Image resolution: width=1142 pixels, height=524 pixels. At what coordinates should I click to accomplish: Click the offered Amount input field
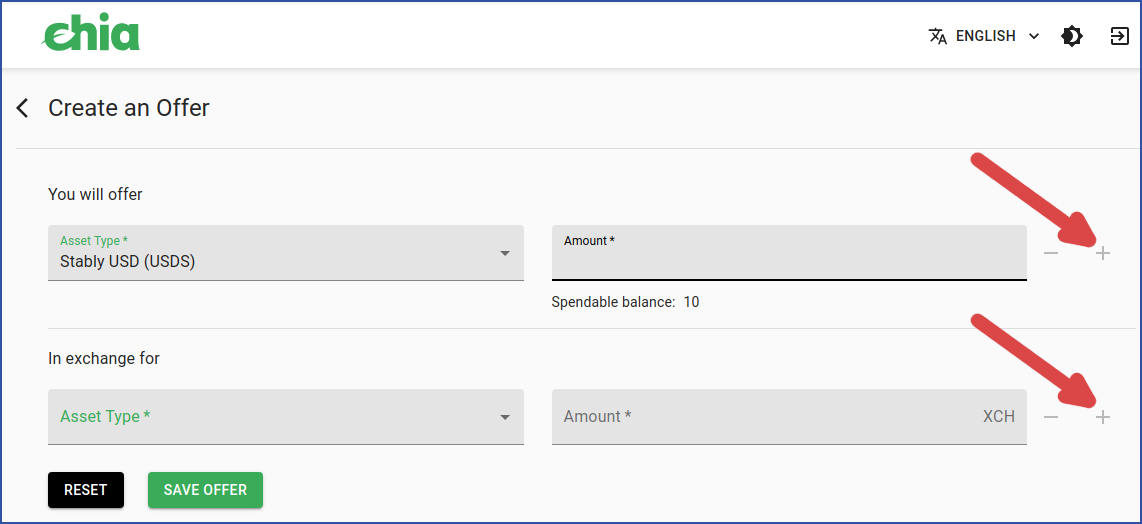pos(789,253)
